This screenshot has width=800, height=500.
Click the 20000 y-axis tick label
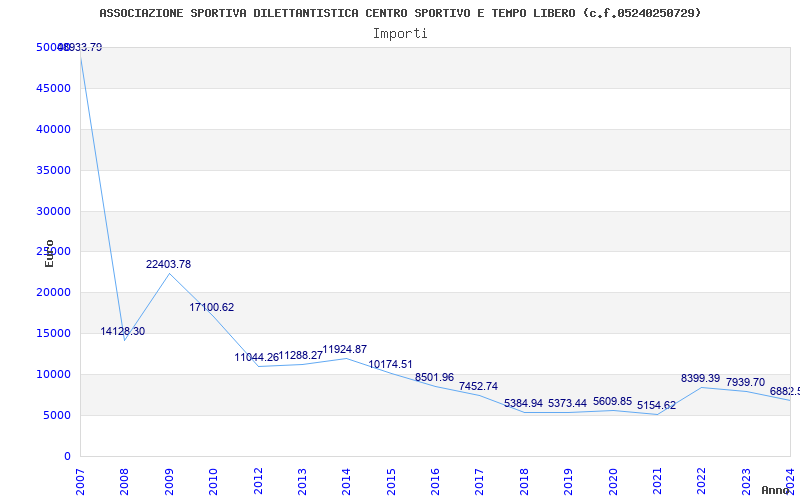point(54,292)
